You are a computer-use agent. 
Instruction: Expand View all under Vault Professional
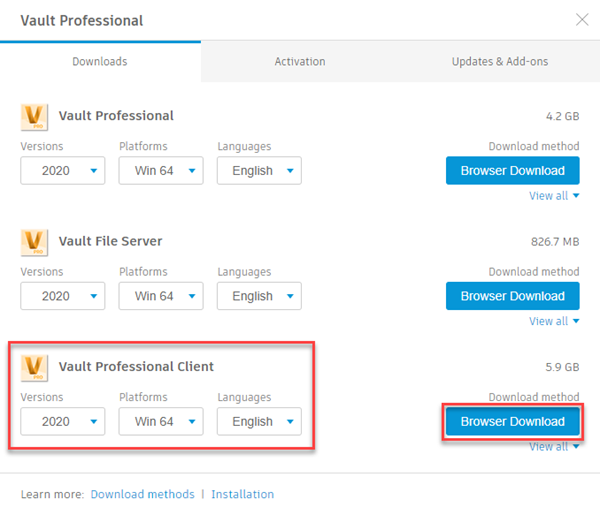(x=554, y=196)
